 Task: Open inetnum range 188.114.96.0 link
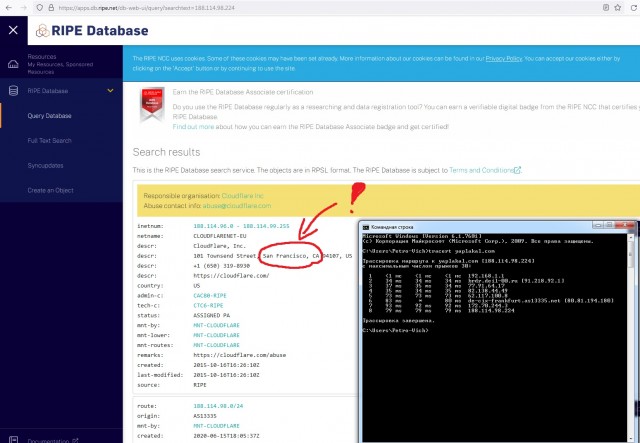pos(241,226)
